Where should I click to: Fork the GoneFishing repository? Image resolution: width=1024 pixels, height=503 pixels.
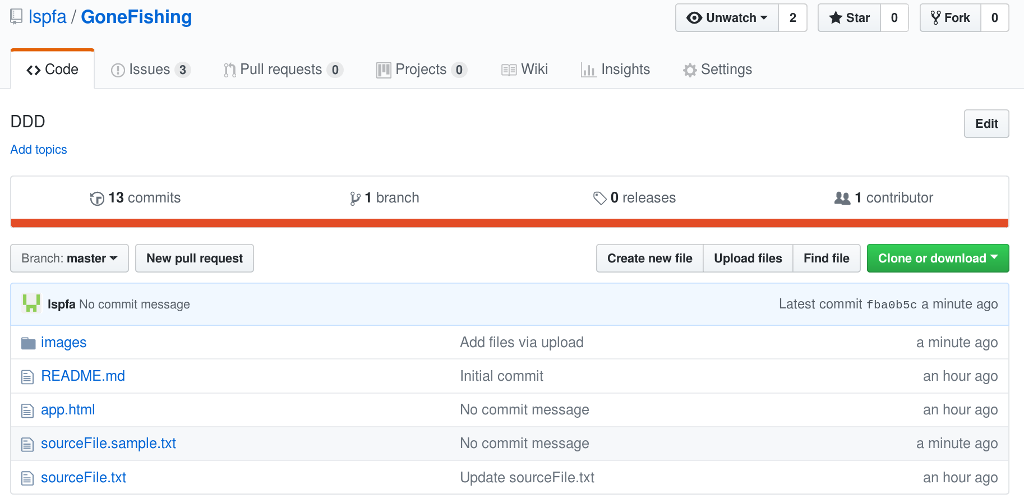tap(950, 18)
